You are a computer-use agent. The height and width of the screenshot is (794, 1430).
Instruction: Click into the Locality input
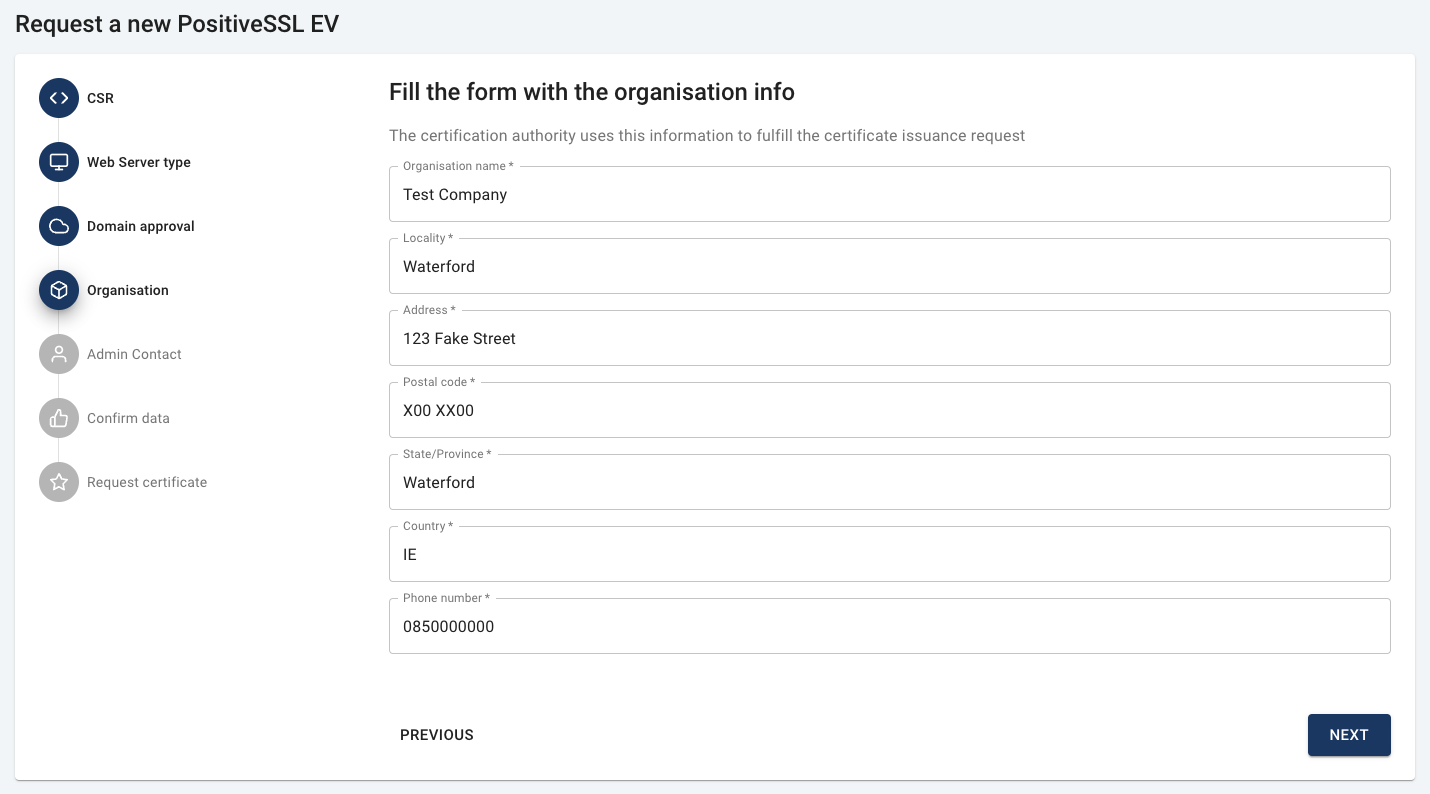click(889, 267)
